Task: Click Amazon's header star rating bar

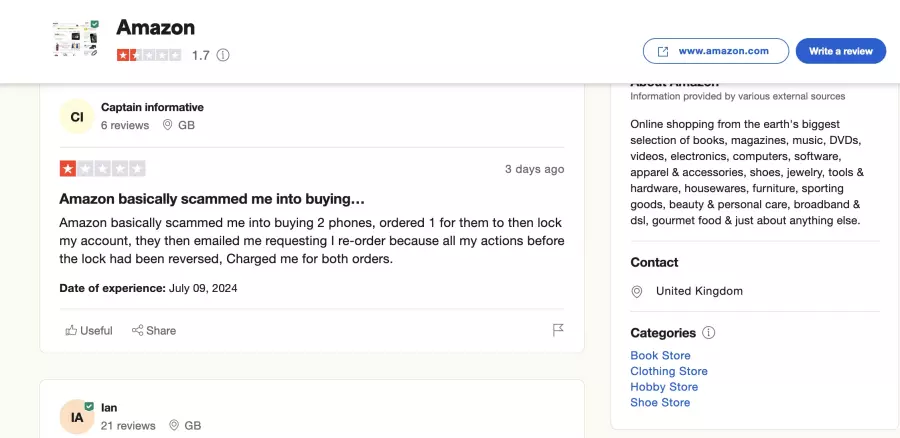Action: (x=149, y=55)
